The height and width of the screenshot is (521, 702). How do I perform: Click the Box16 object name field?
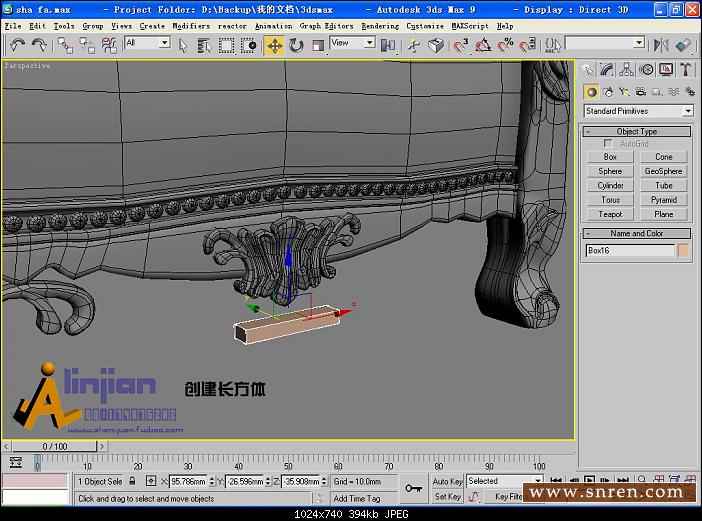630,251
